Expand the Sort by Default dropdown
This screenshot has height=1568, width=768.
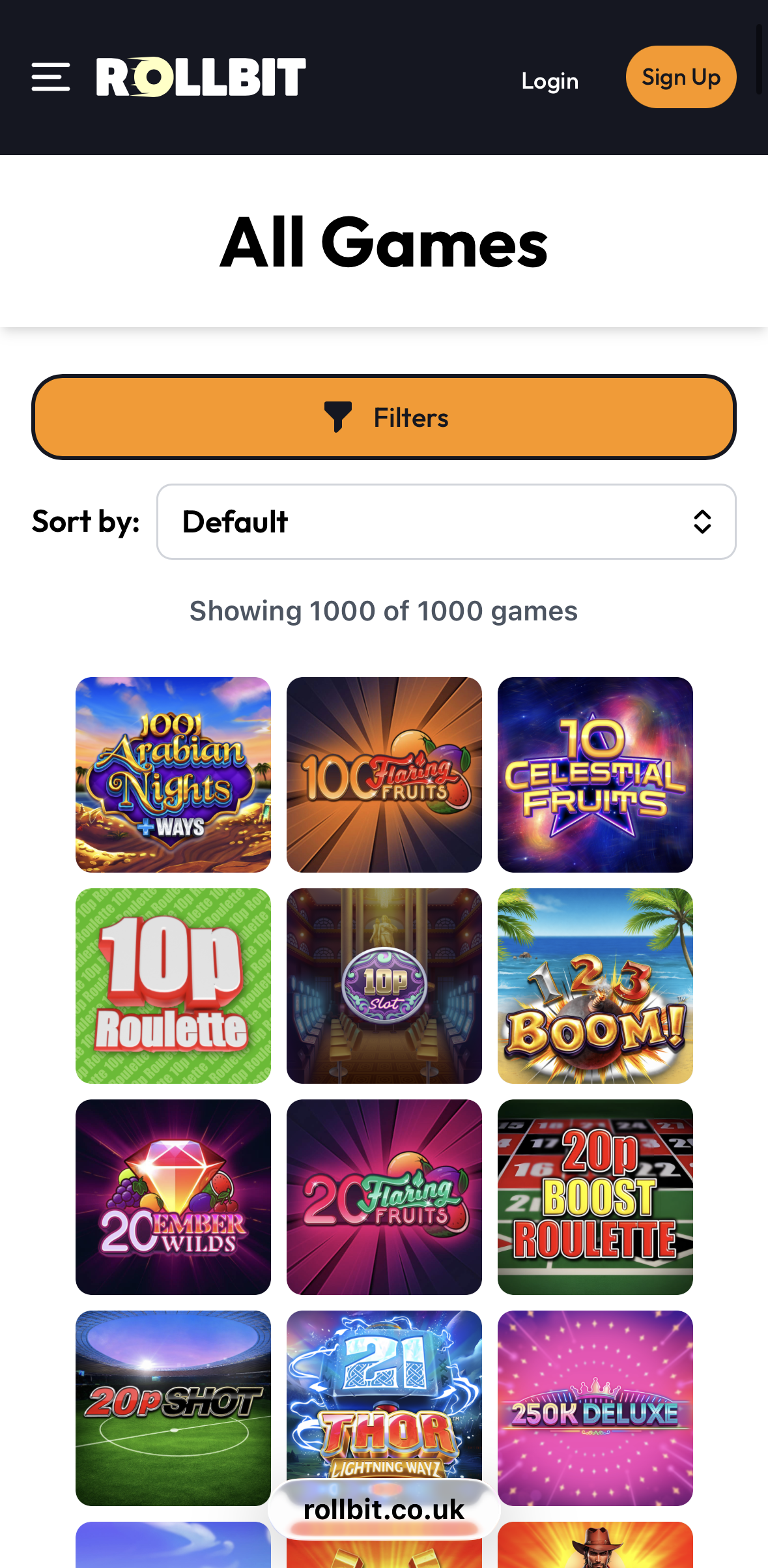click(446, 521)
